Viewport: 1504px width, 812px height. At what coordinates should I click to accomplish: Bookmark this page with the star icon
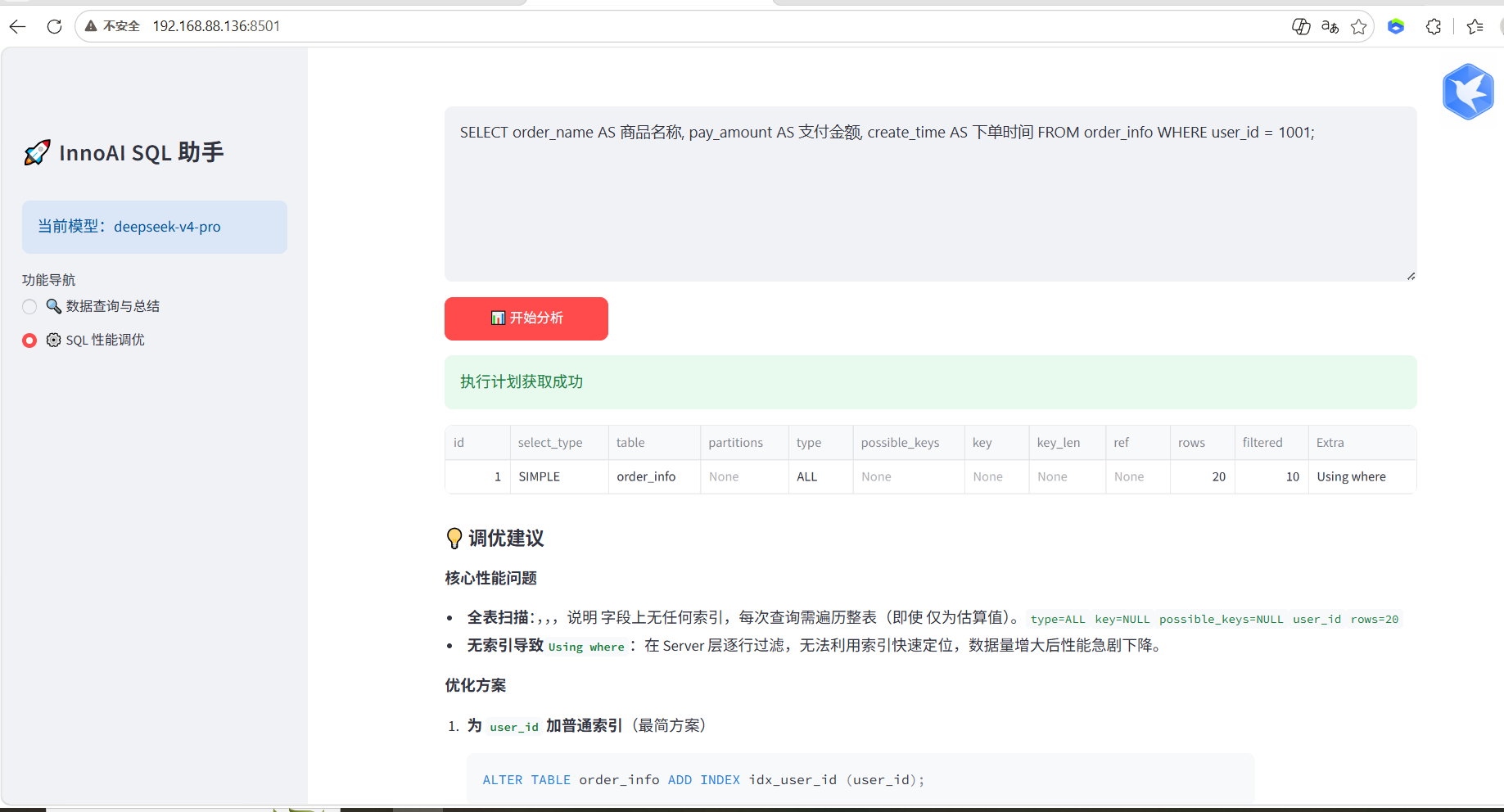pos(1359,26)
